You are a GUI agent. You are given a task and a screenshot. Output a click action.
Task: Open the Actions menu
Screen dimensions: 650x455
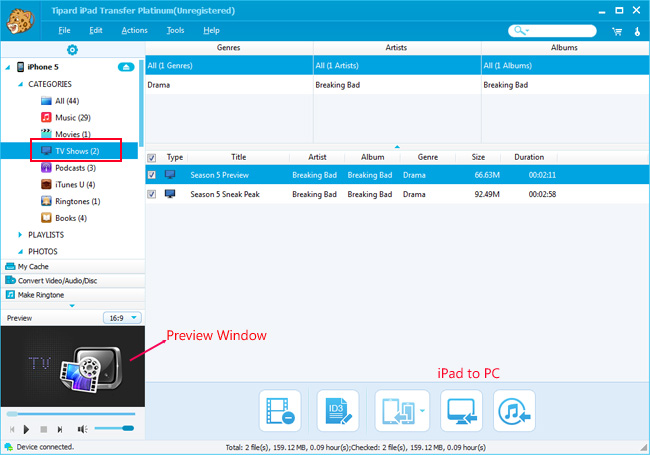click(x=134, y=30)
